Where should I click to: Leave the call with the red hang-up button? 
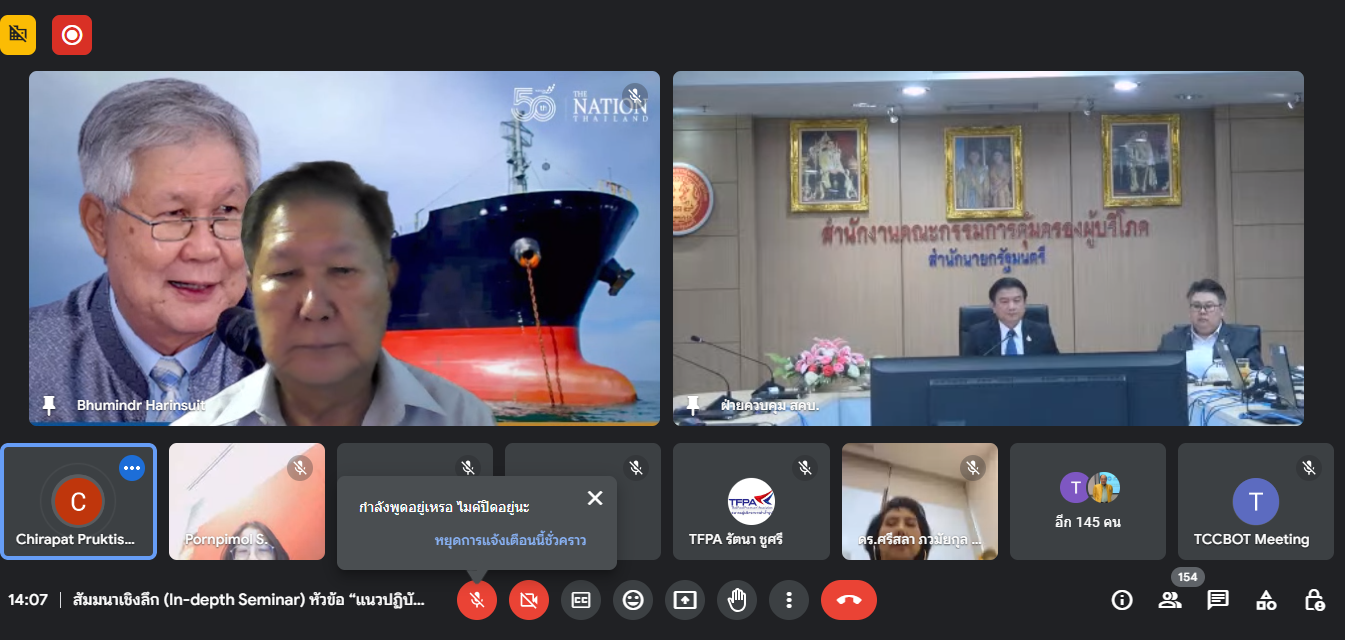coord(849,600)
